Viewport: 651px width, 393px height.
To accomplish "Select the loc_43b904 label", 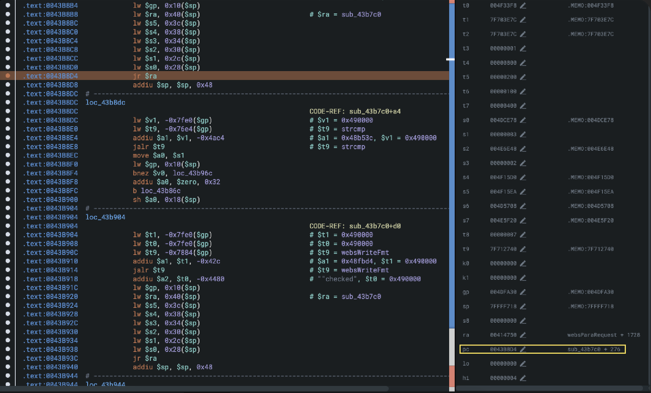I will pos(105,217).
